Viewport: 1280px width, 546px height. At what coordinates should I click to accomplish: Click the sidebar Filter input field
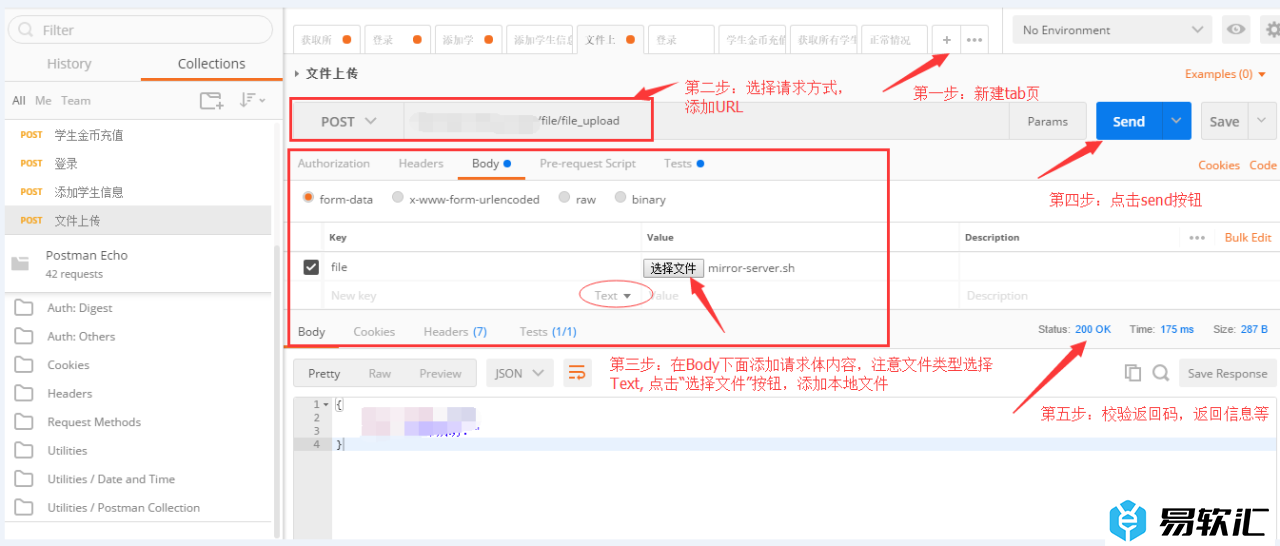pyautogui.click(x=140, y=30)
